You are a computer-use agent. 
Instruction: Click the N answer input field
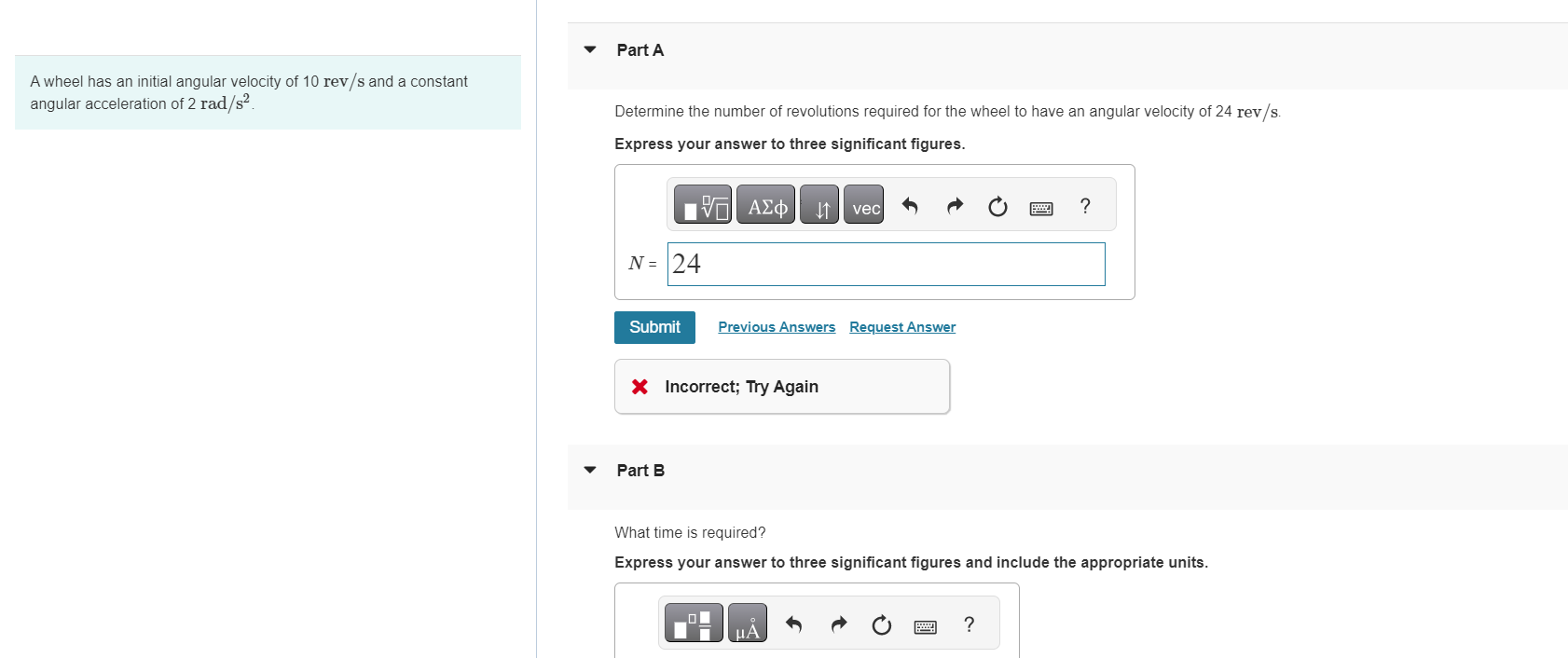[x=886, y=265]
